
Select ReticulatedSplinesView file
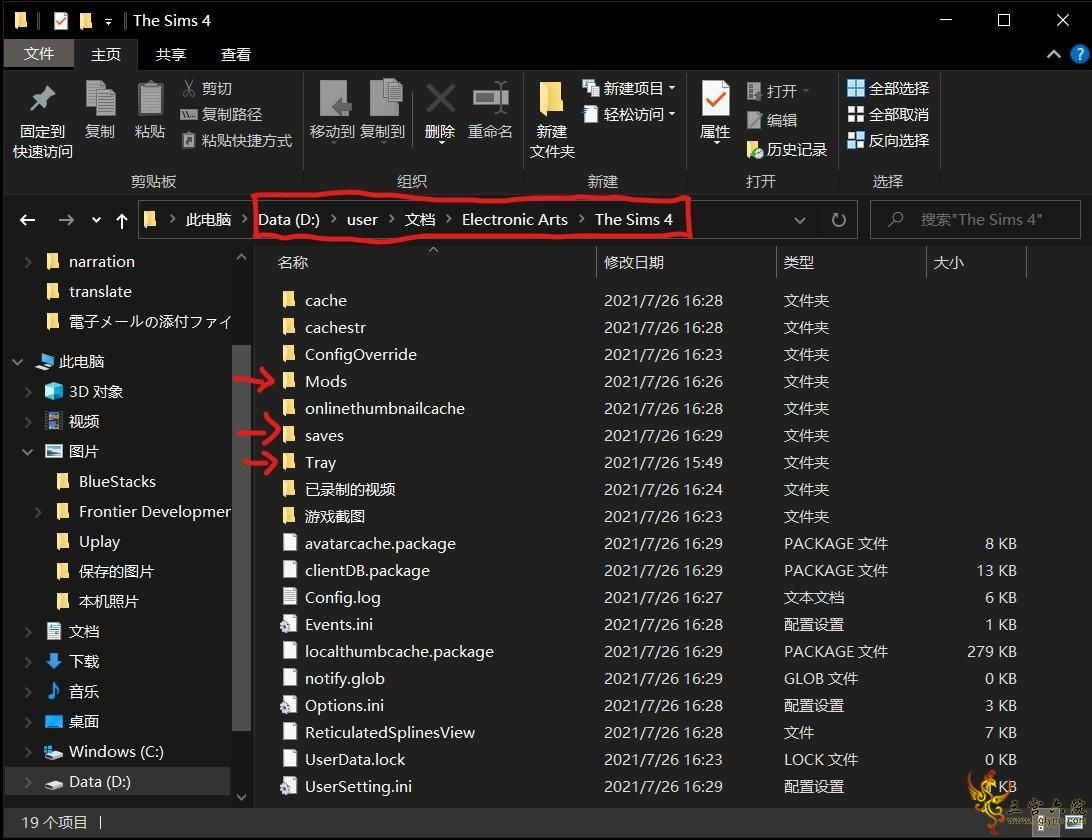pyautogui.click(x=389, y=732)
